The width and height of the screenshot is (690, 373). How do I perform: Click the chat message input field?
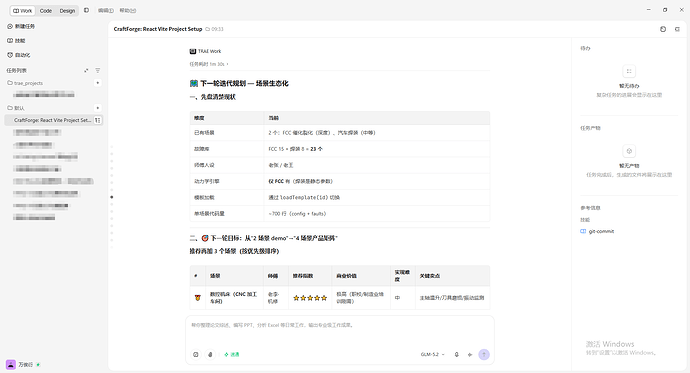[x=340, y=332]
